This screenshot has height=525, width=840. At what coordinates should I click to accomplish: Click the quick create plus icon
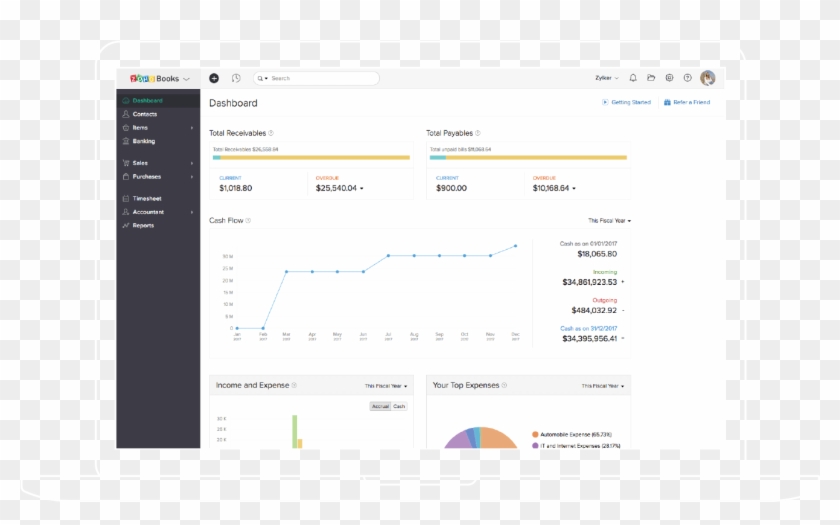click(214, 78)
